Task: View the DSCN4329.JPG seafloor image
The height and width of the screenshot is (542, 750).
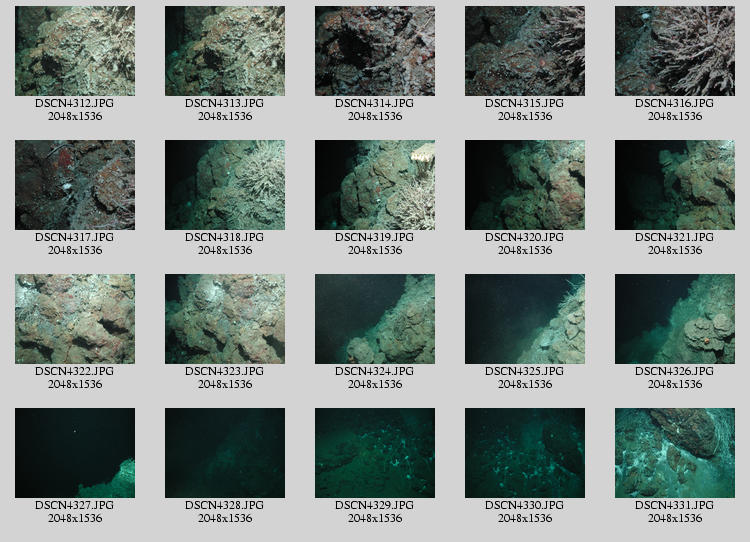Action: (375, 453)
